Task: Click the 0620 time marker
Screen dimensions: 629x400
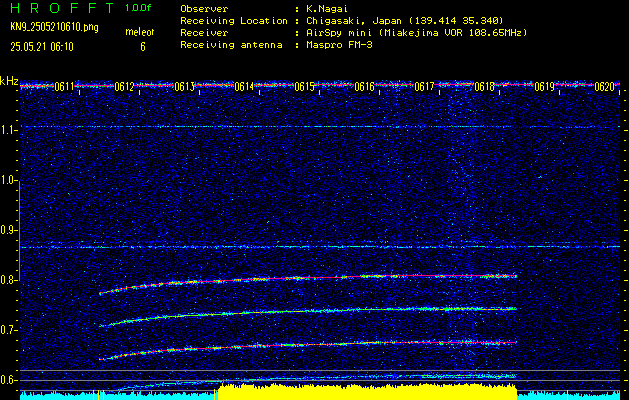Action: [x=605, y=87]
